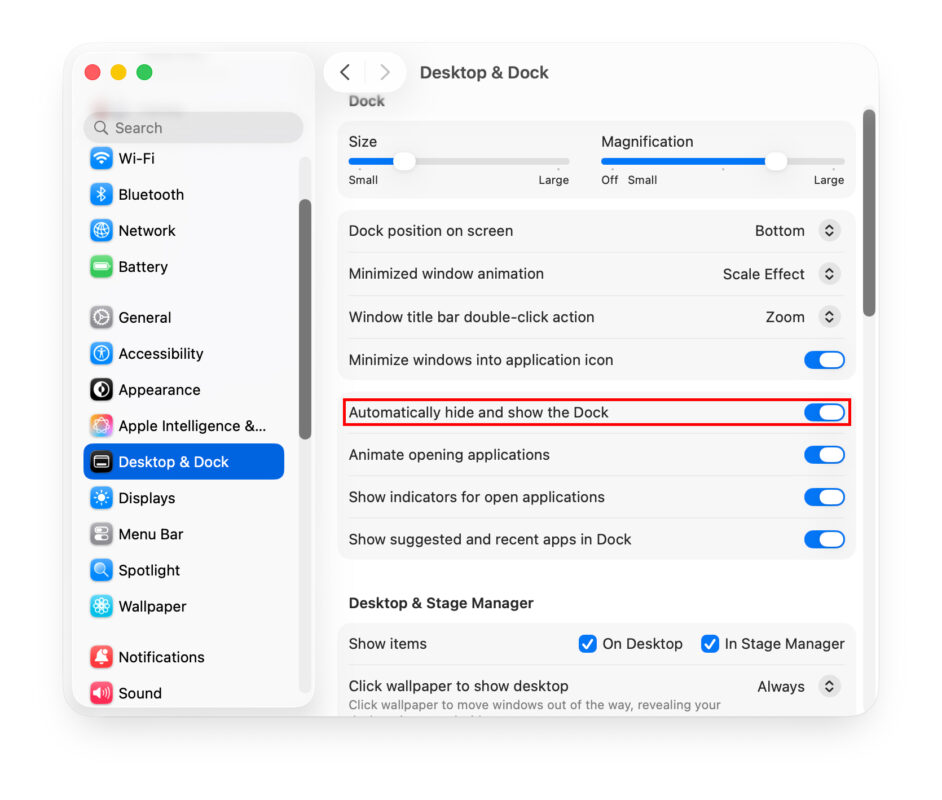This screenshot has width=942, height=800.
Task: Click the Wi-Fi sidebar icon
Action: point(101,159)
